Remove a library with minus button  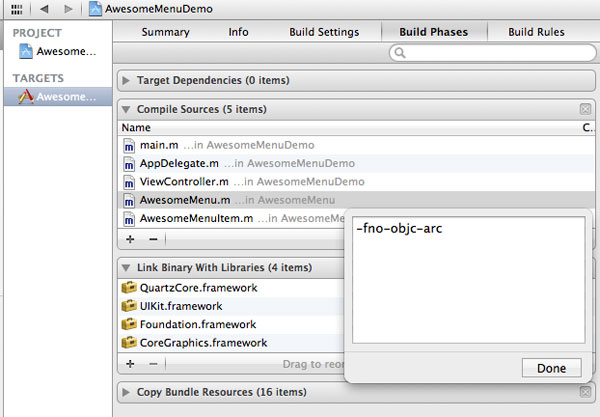pyautogui.click(x=153, y=363)
